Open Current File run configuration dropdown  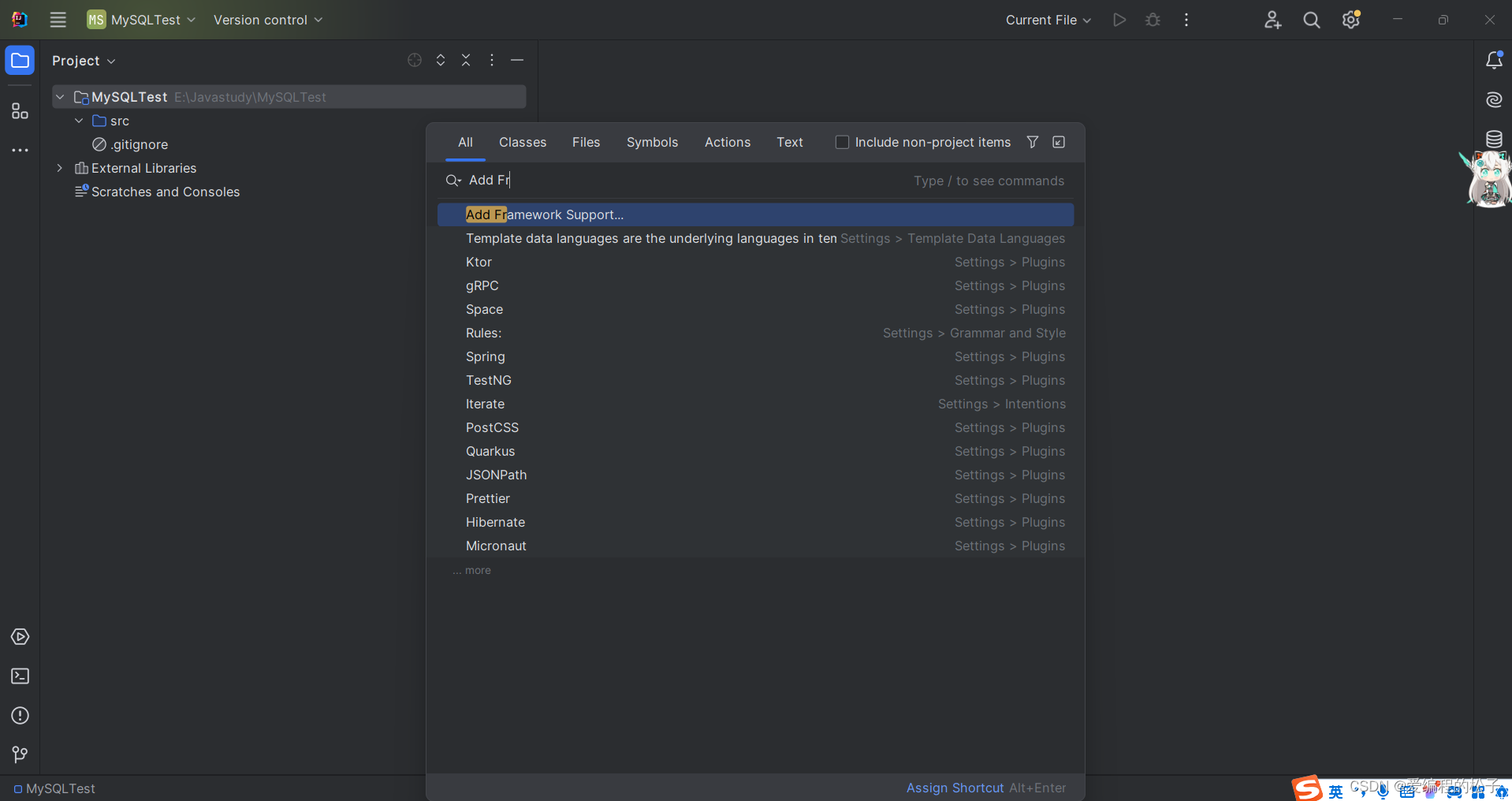click(x=1048, y=20)
